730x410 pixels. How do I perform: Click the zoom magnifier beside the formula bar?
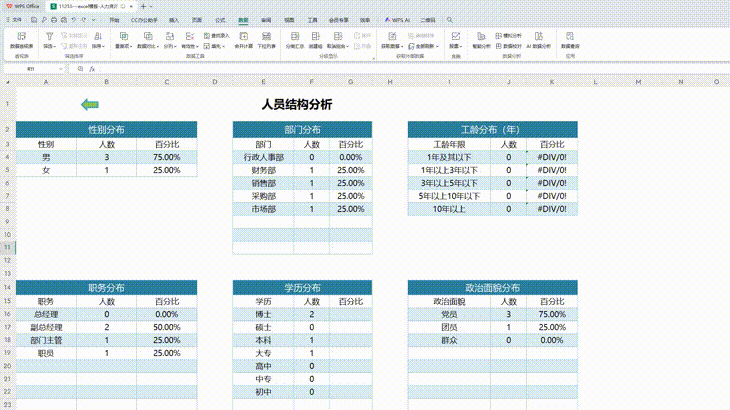(81, 69)
